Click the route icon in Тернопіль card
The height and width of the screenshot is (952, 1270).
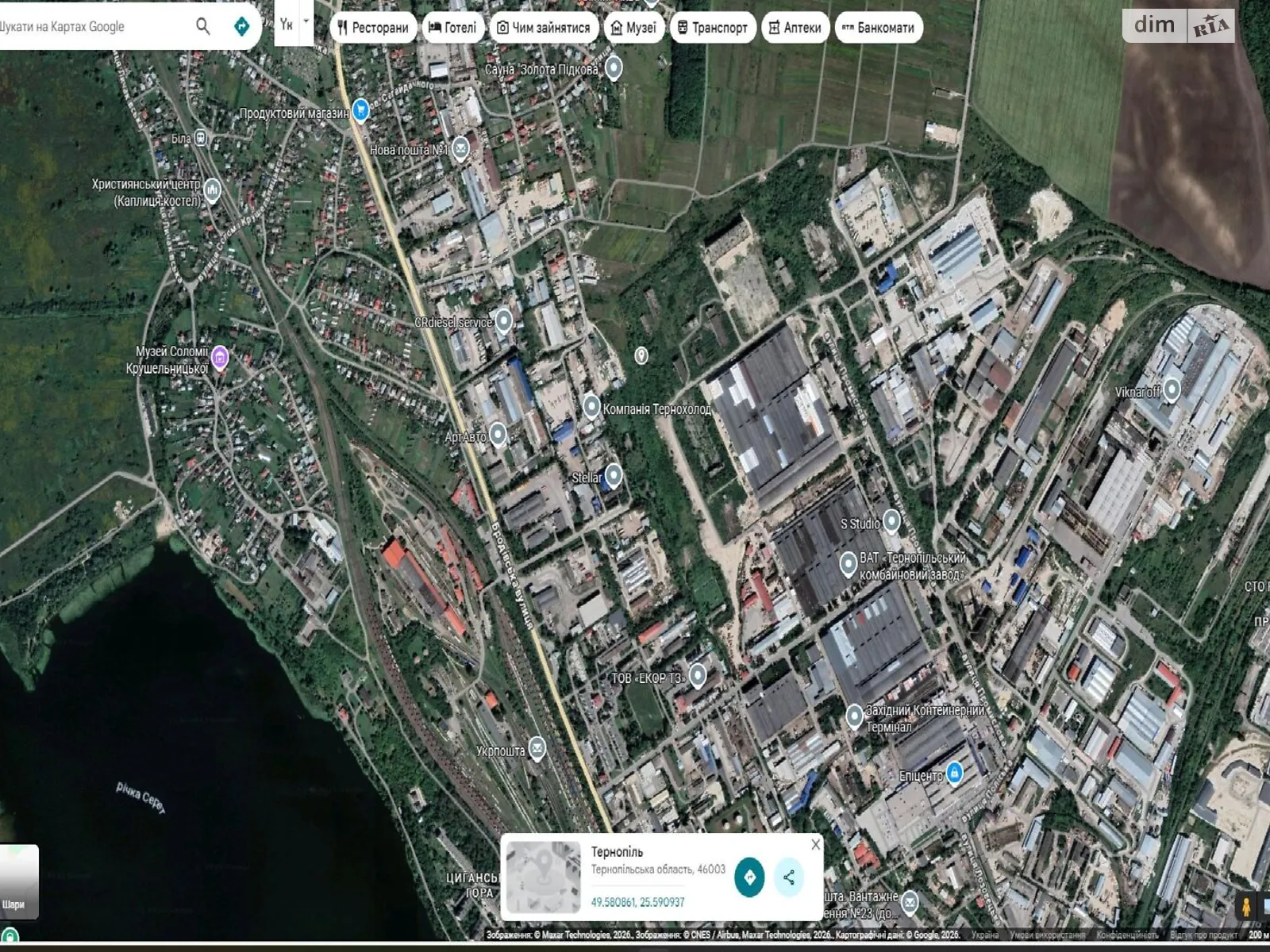(x=749, y=877)
